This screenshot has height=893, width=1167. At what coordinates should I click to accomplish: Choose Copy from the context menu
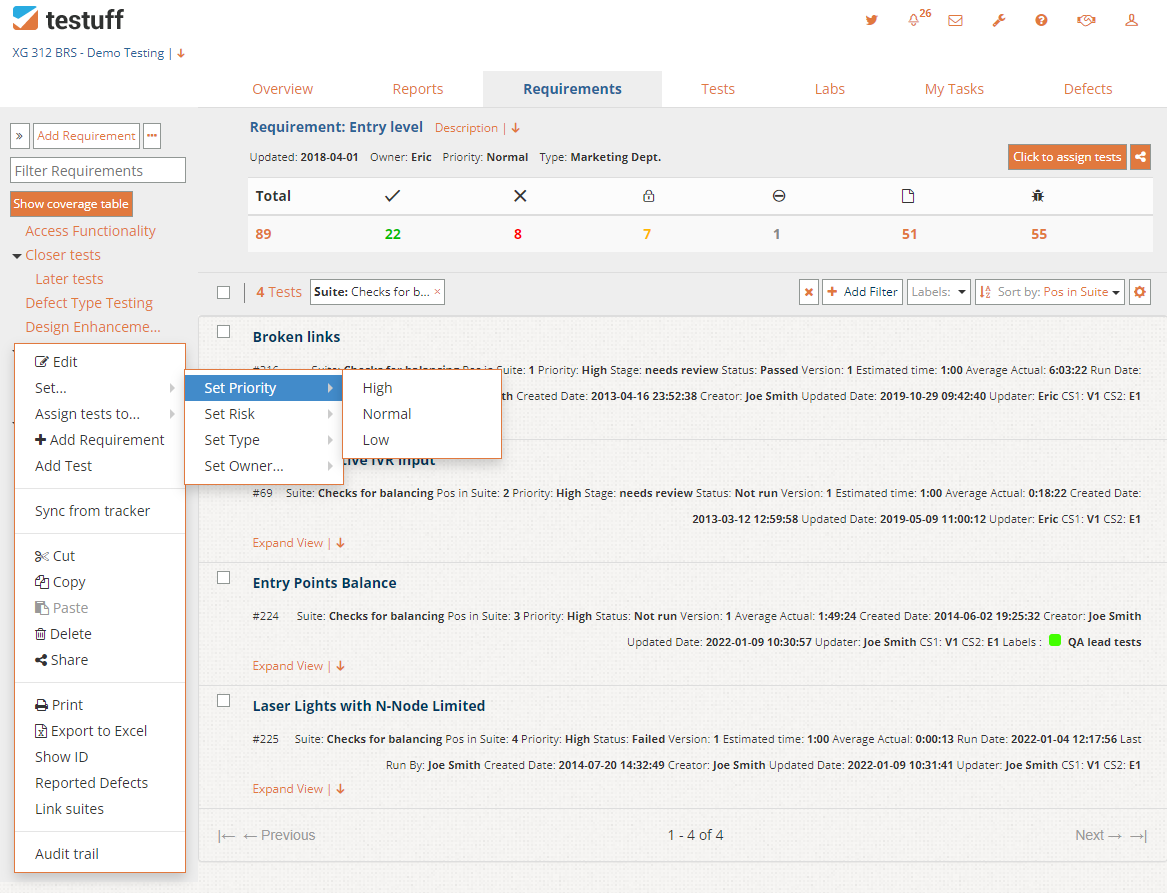point(60,582)
